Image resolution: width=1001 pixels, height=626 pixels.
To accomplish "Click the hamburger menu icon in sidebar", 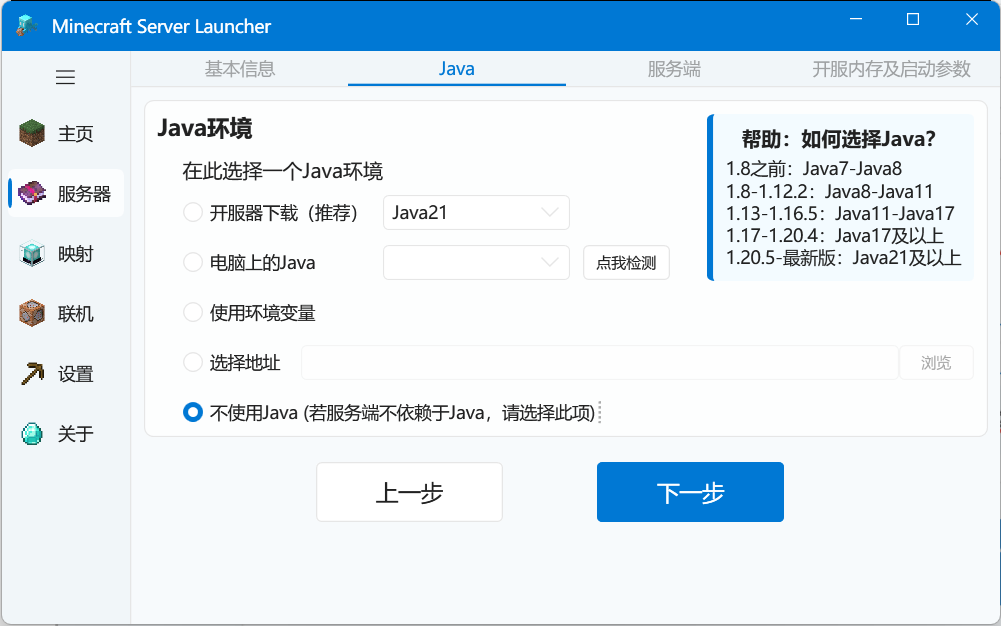I will pos(66,77).
